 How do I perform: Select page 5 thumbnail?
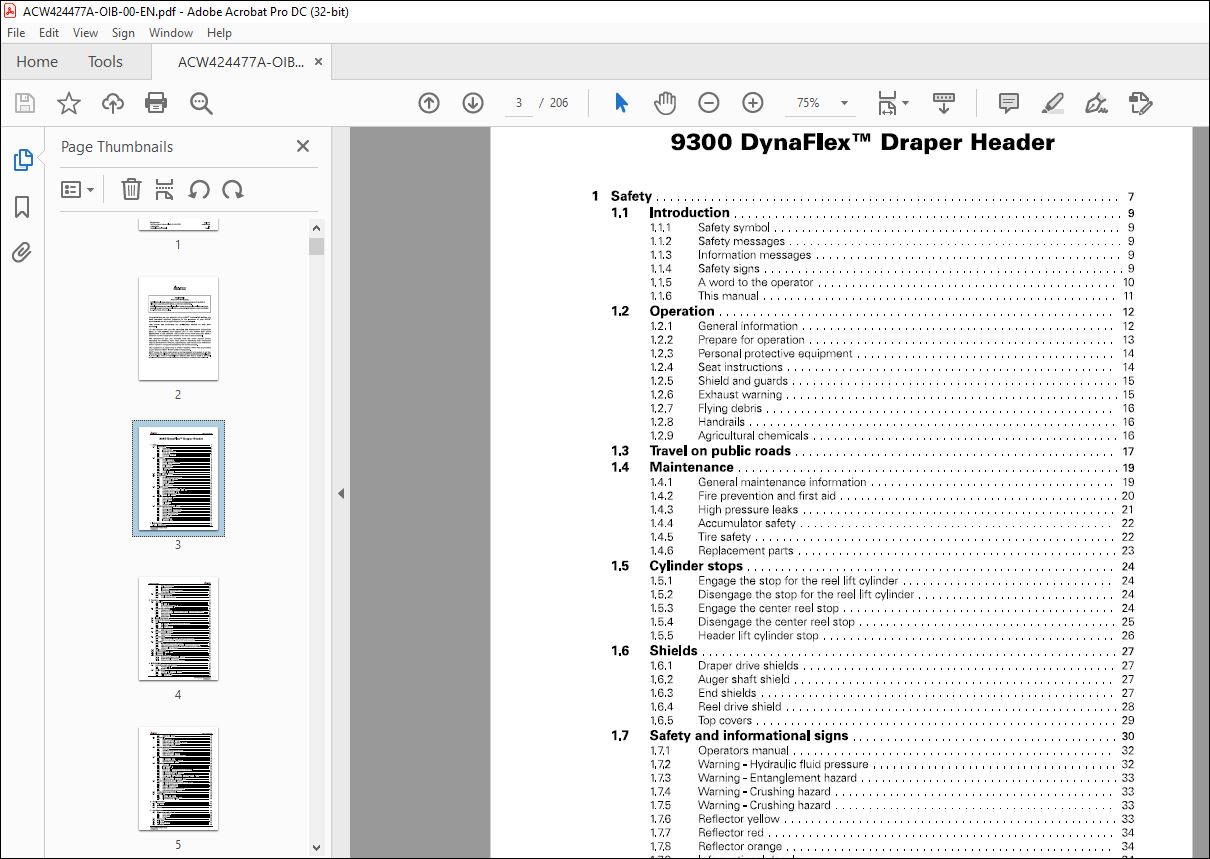(x=178, y=779)
